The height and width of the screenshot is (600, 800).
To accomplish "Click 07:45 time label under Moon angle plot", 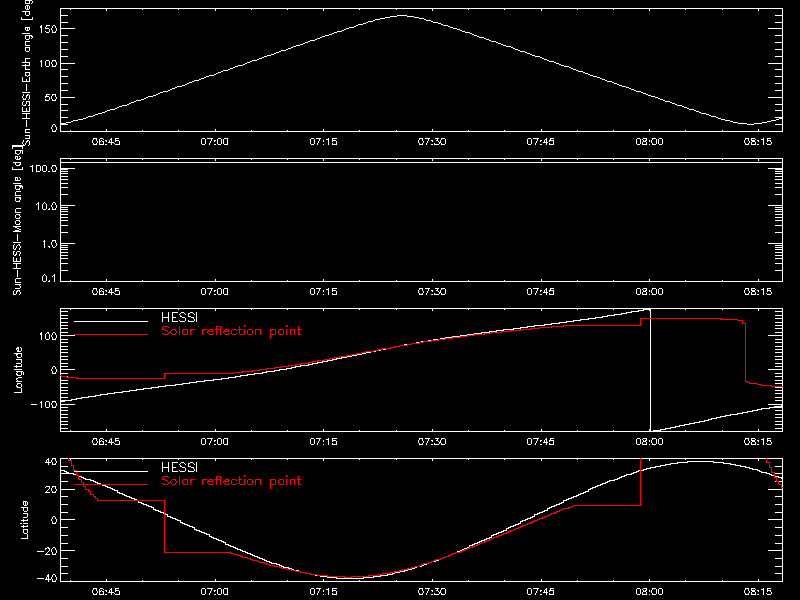I will (541, 292).
